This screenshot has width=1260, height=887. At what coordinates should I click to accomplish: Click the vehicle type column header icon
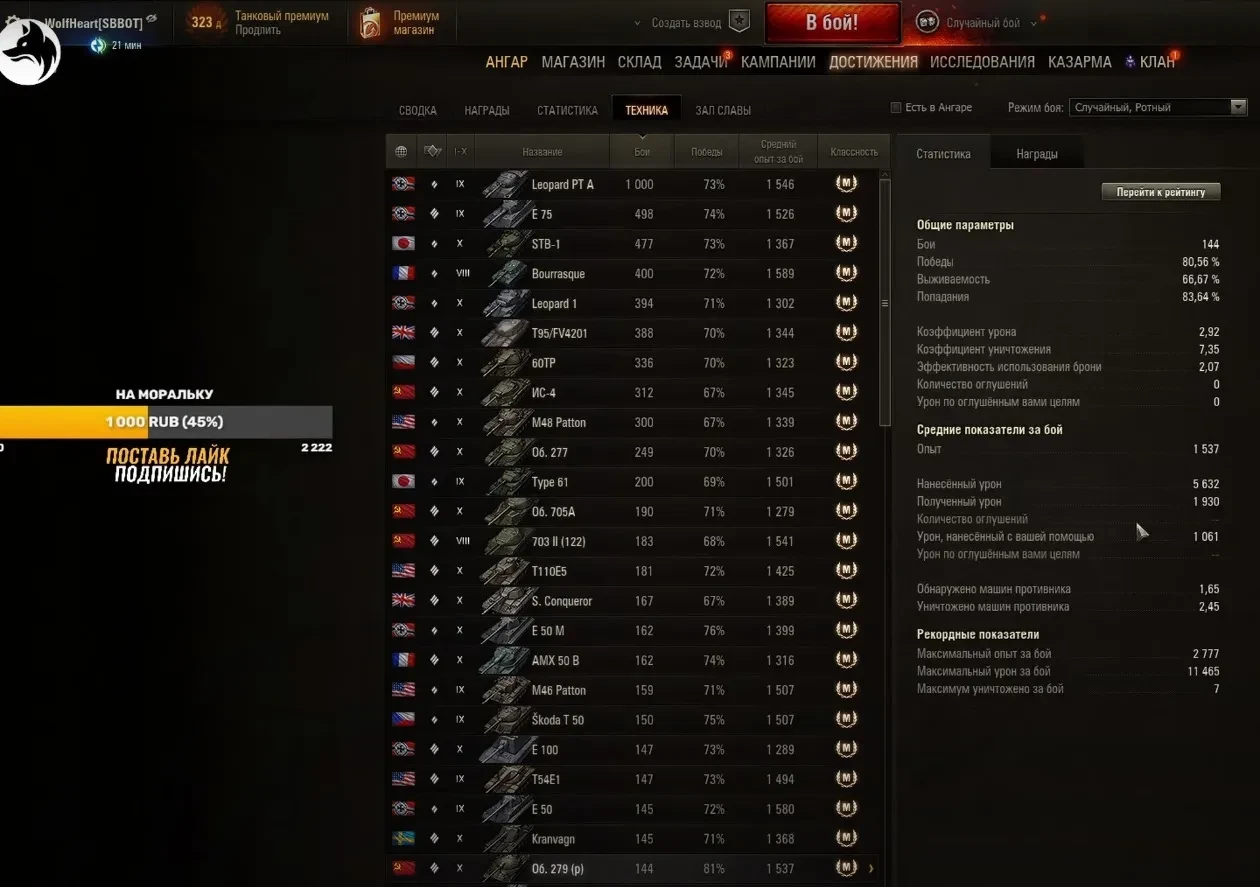pos(432,152)
